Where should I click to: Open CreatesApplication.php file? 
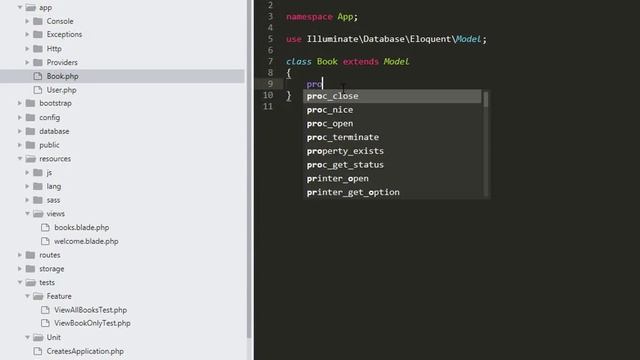click(85, 351)
